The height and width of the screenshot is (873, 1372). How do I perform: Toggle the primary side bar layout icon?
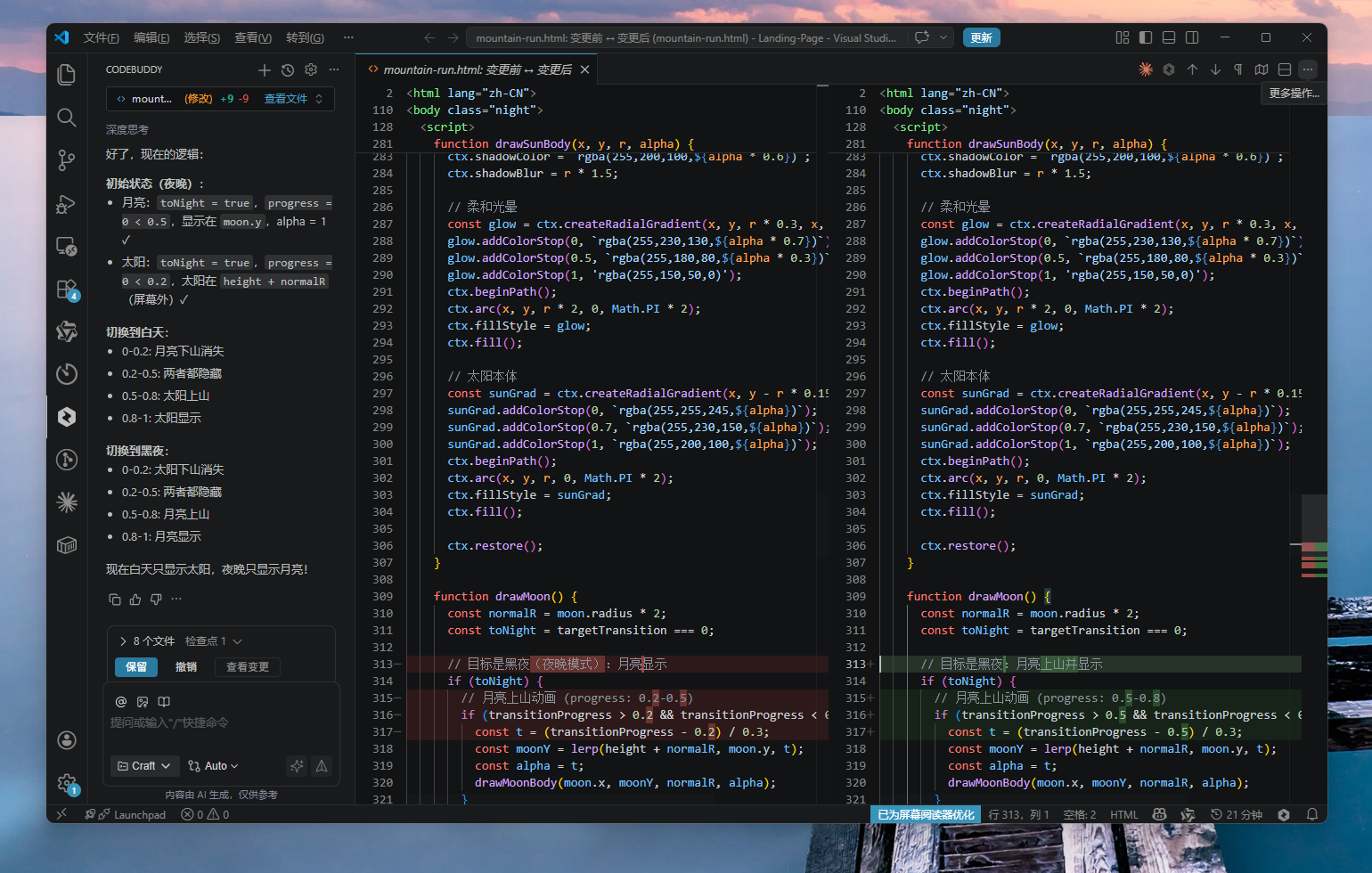[1146, 37]
